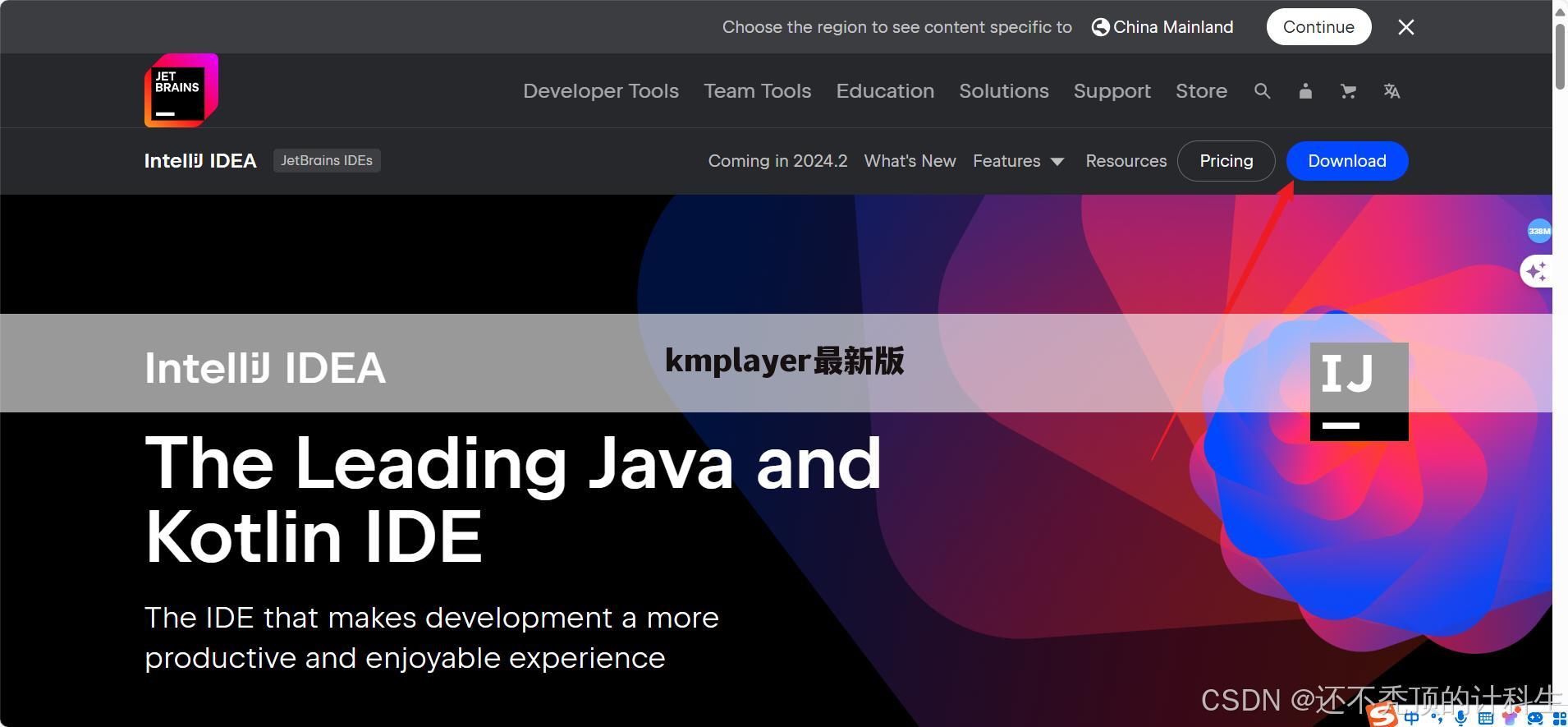Open the Team Tools menu
The width and height of the screenshot is (1568, 727).
click(x=757, y=91)
